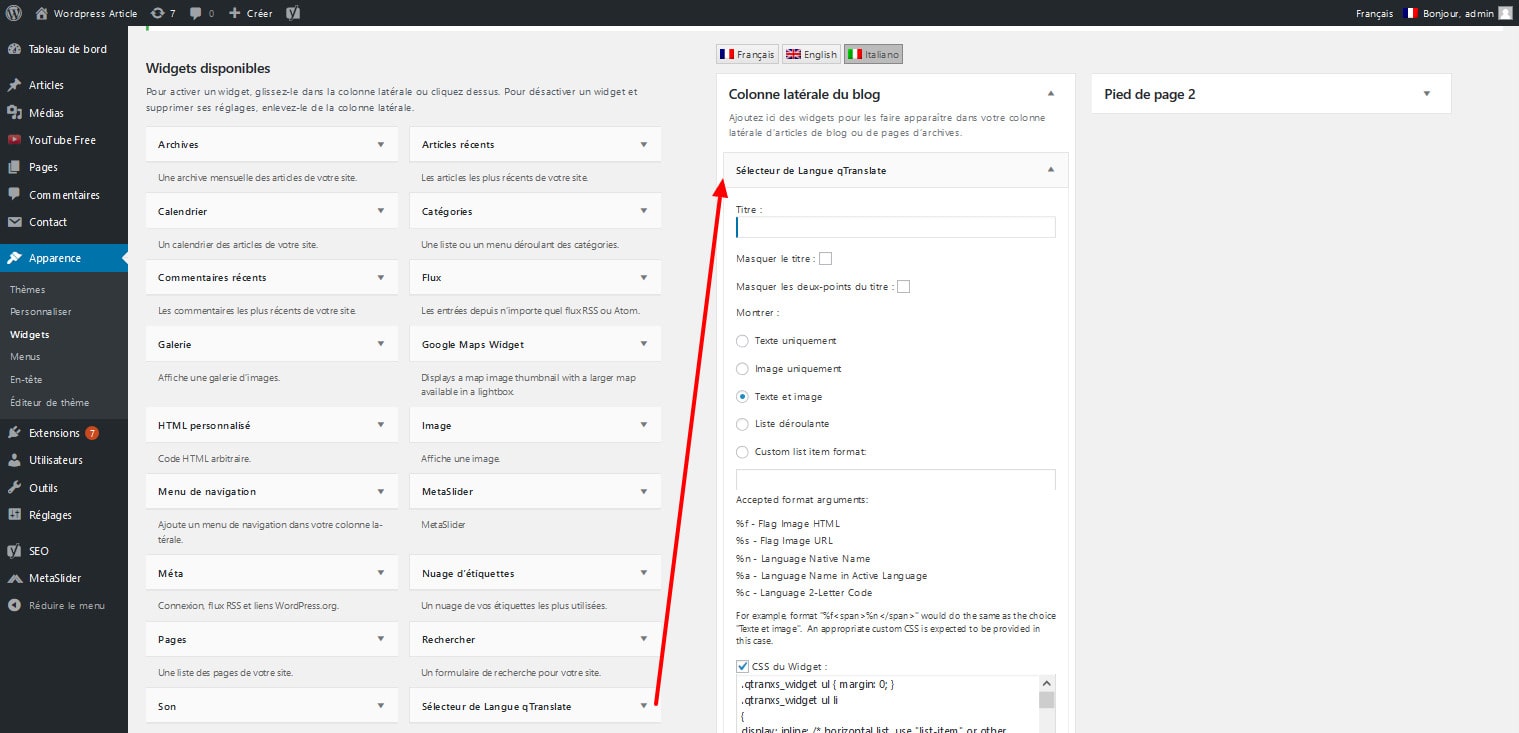1519x733 pixels.
Task: Select the Texte et image radio option
Action: click(x=742, y=397)
